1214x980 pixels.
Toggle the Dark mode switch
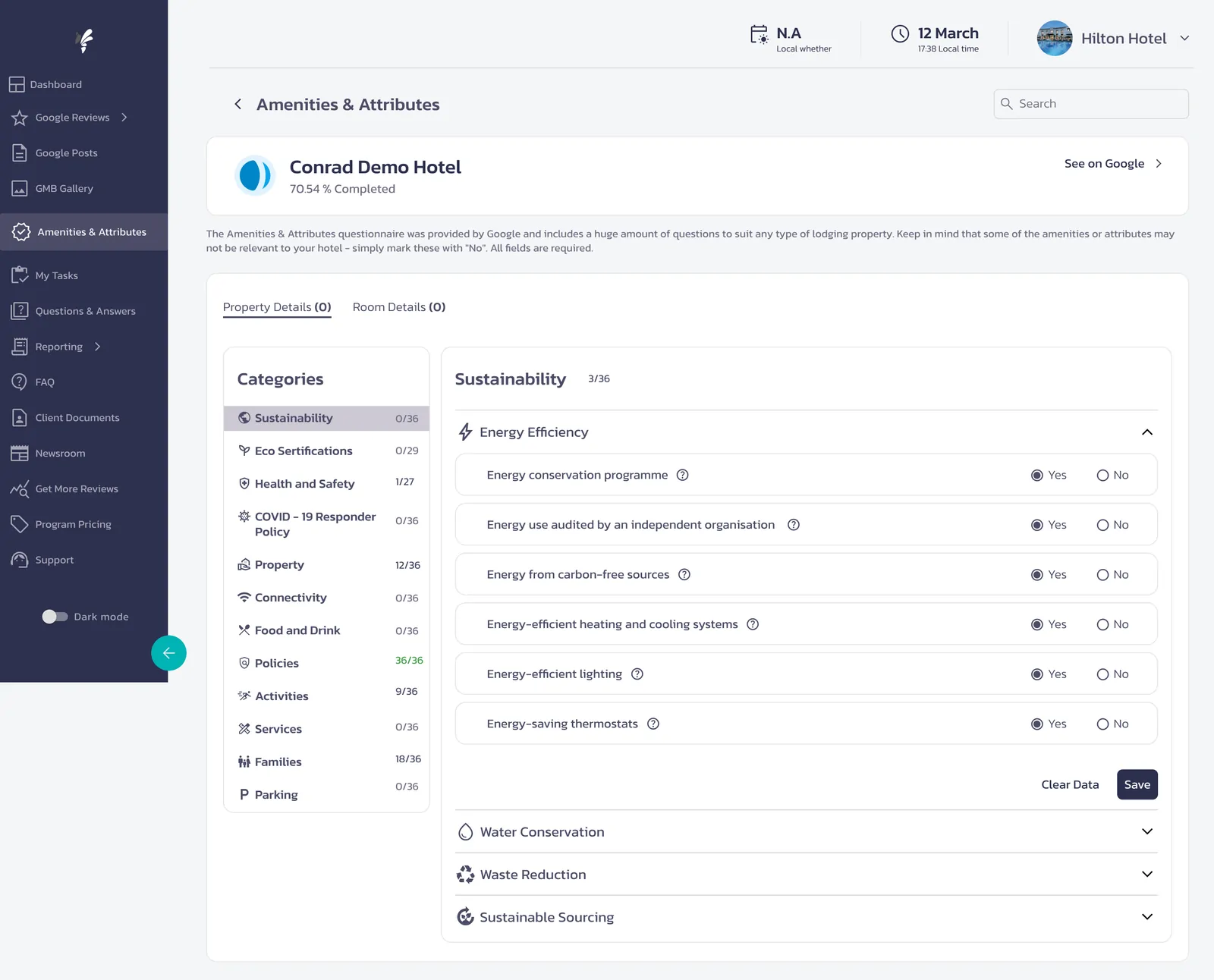[x=55, y=617]
